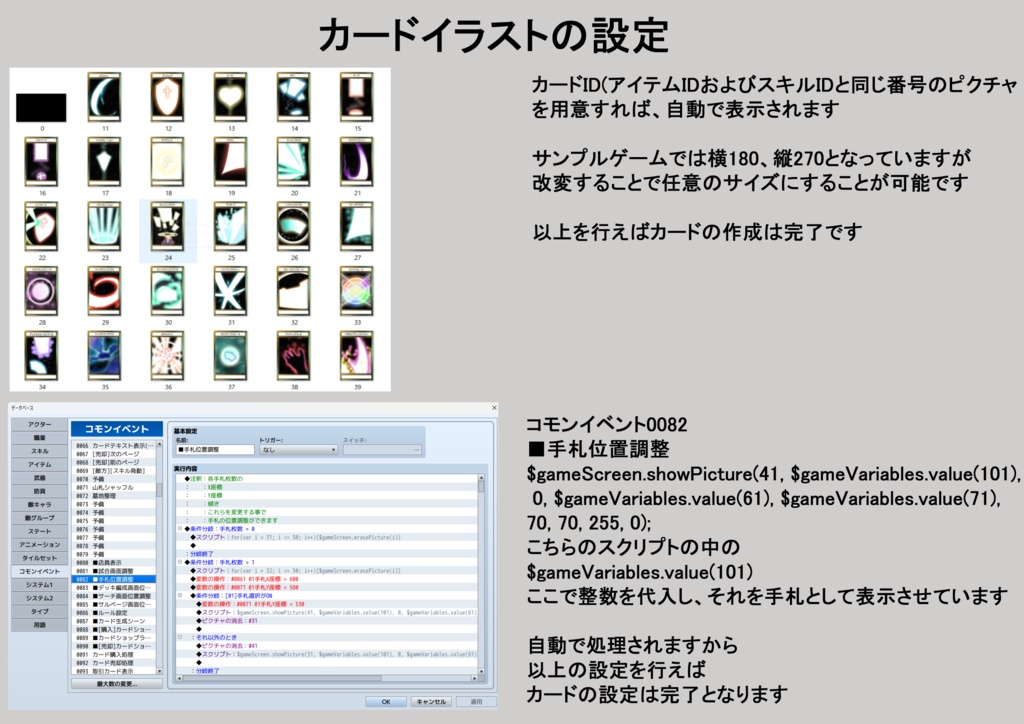Open the アクター (Actors) database category
Viewport: 1024px width, 724px height.
(x=42, y=425)
